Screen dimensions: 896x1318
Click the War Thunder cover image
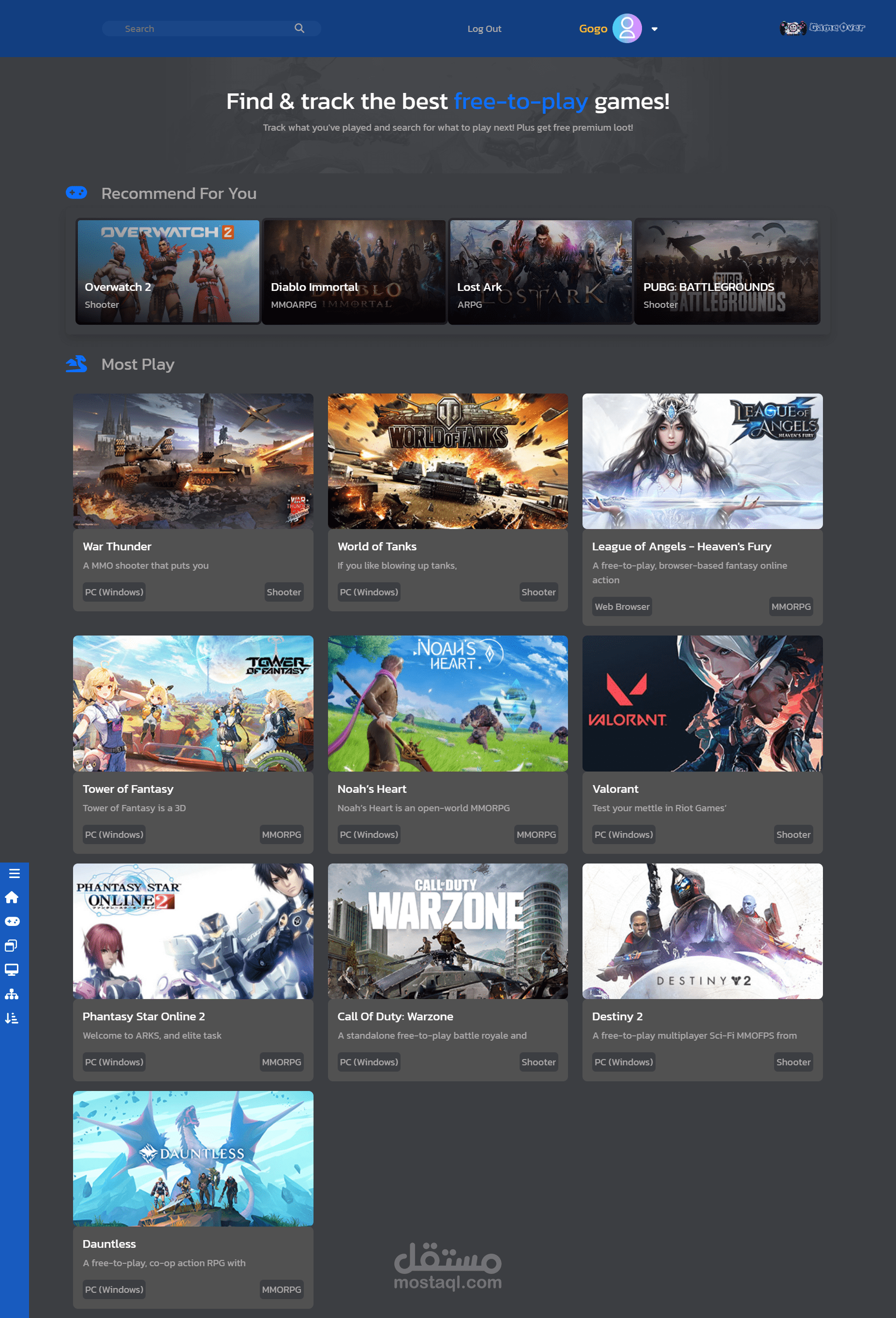point(193,461)
